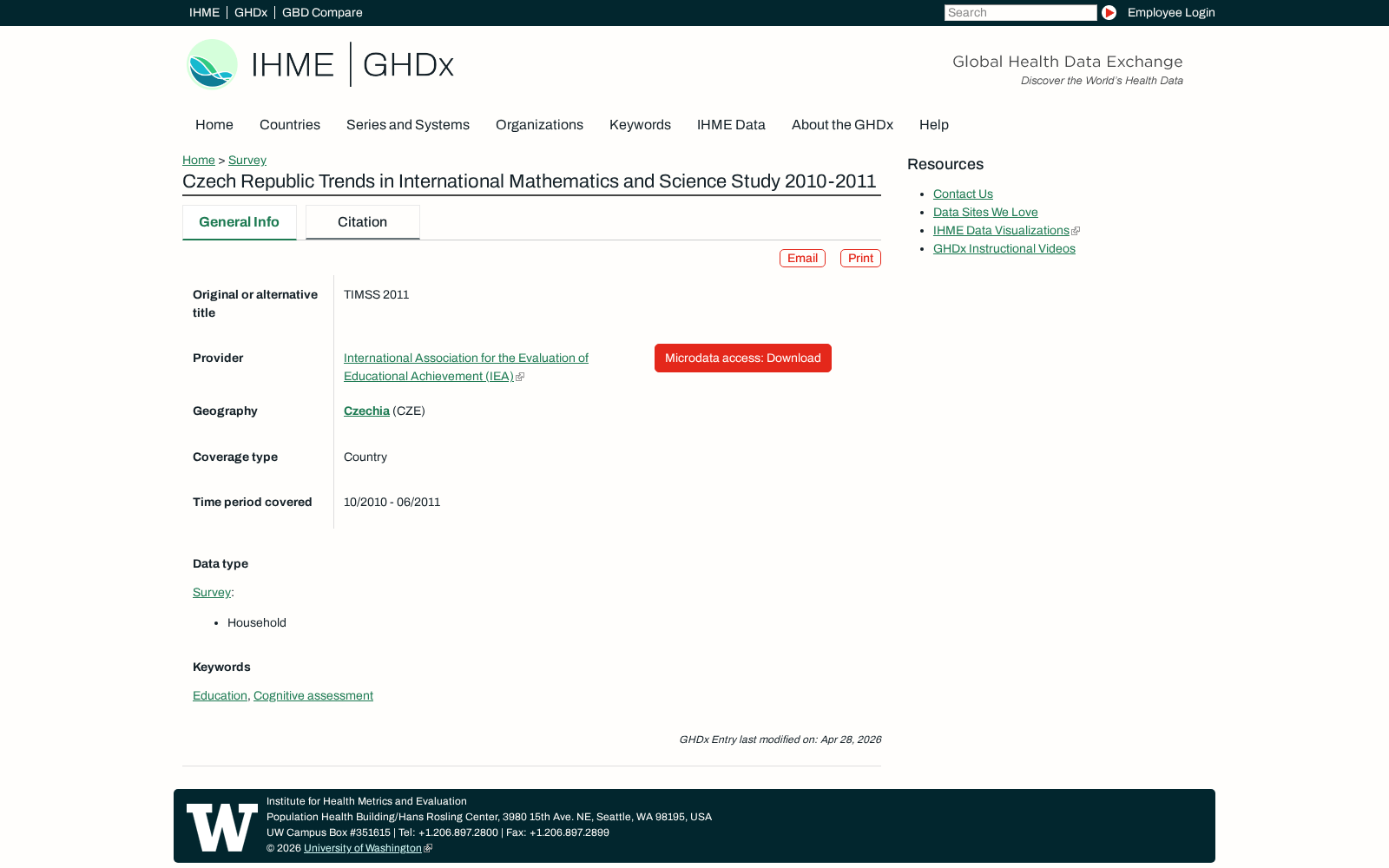
Task: Switch to the Citation tab
Action: pyautogui.click(x=363, y=222)
